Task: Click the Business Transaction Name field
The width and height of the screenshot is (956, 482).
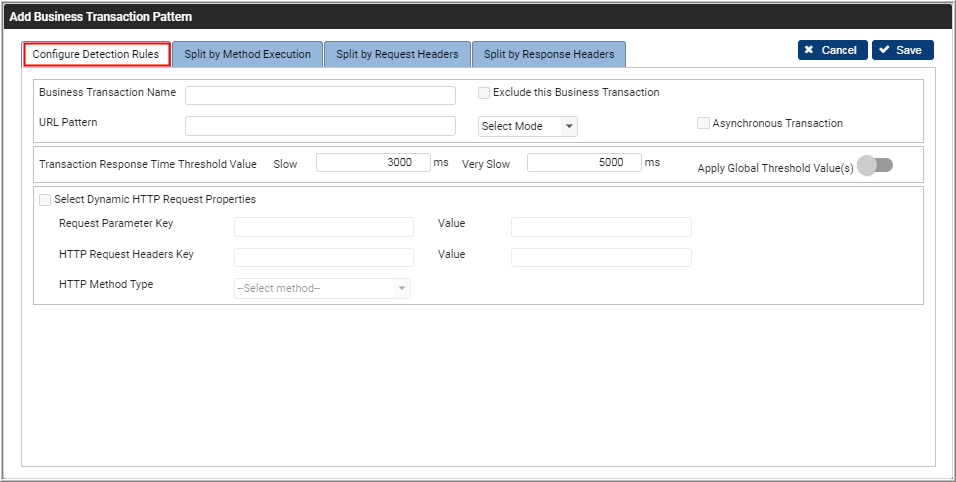Action: point(320,95)
